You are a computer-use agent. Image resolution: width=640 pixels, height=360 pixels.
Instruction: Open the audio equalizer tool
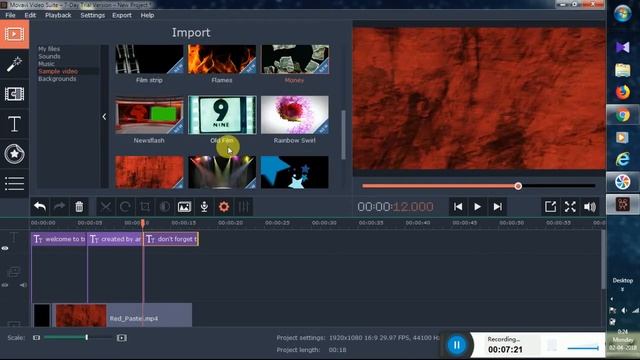pos(244,207)
